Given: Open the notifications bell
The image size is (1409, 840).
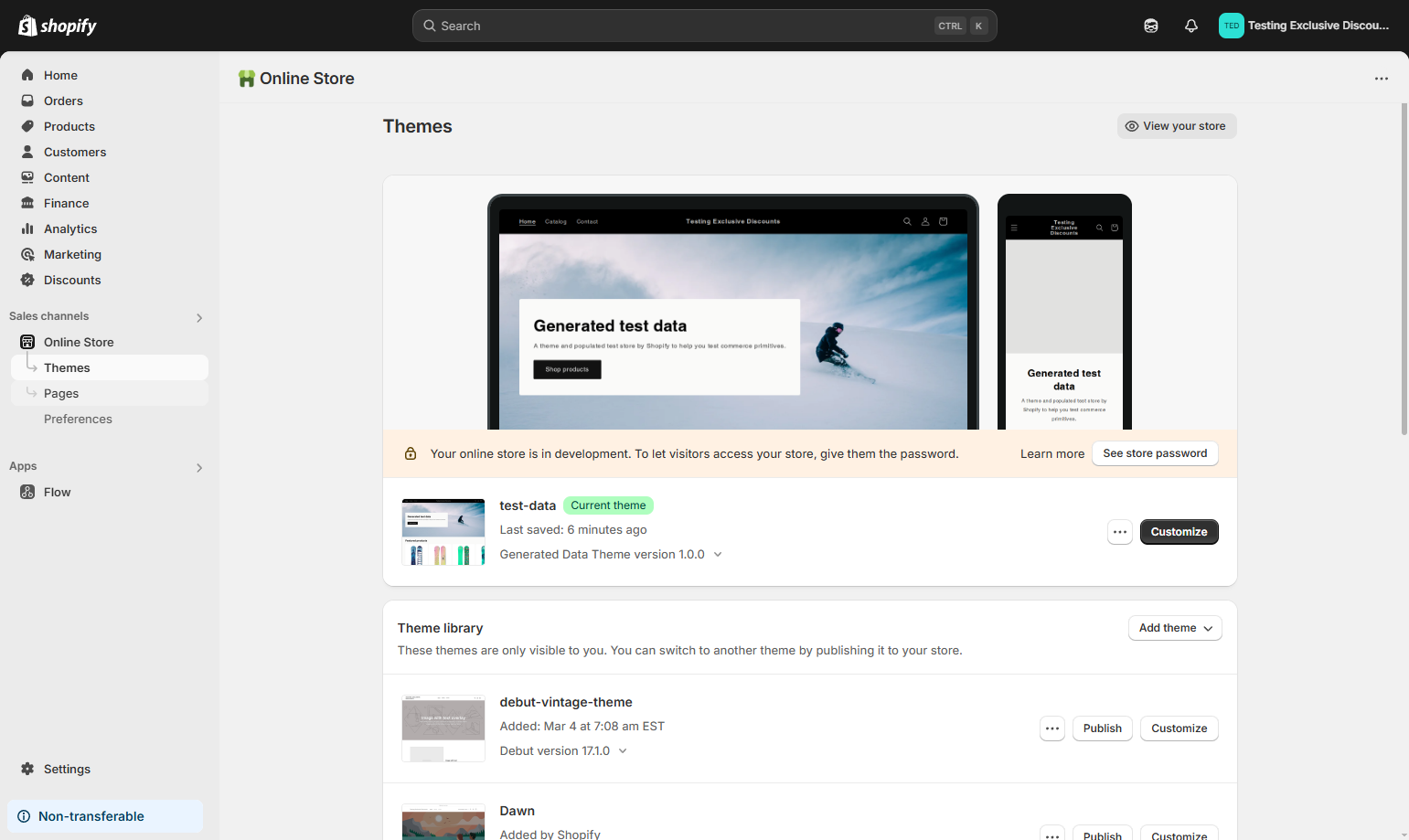Looking at the screenshot, I should coord(1191,26).
